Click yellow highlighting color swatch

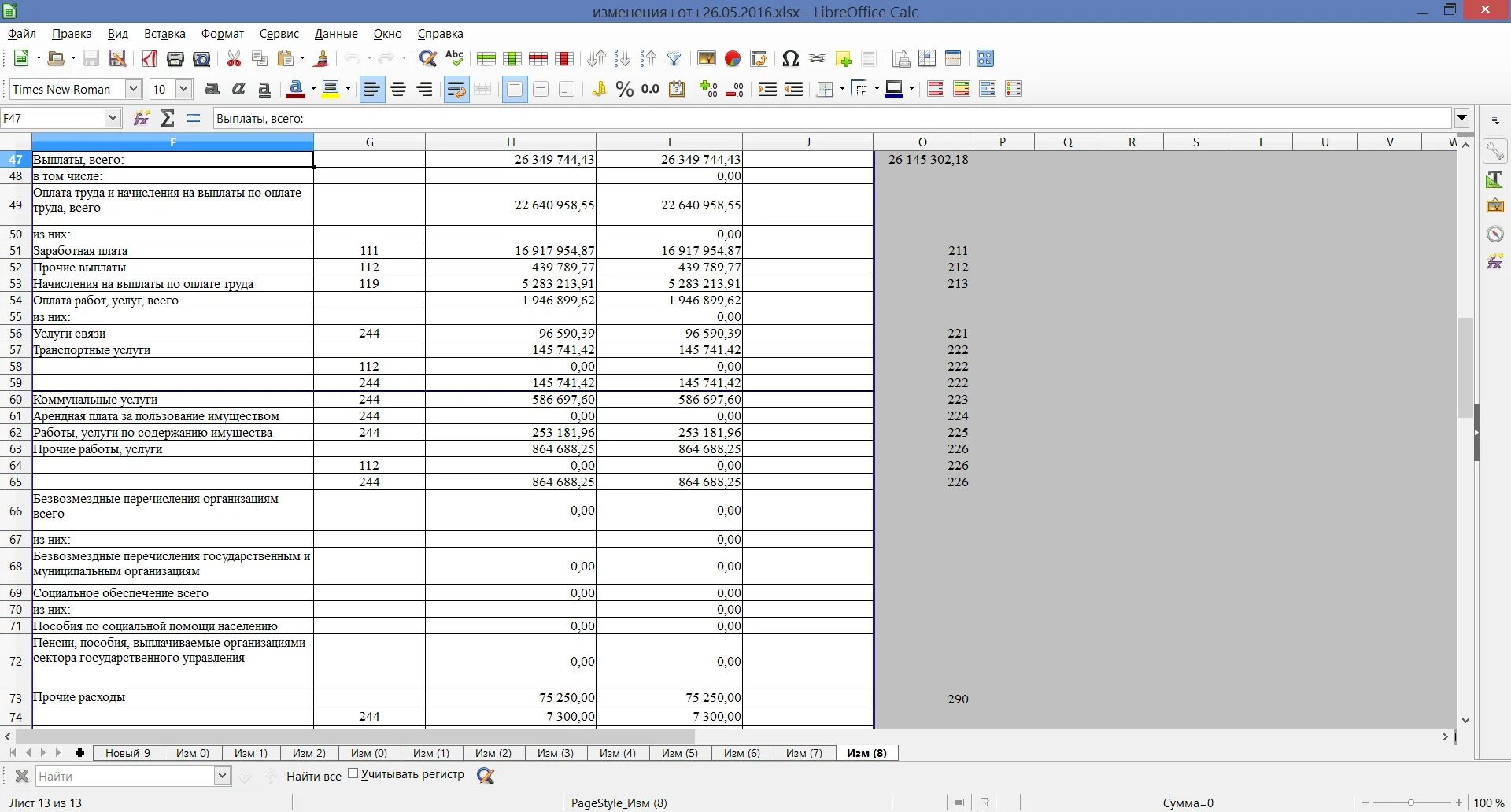331,89
